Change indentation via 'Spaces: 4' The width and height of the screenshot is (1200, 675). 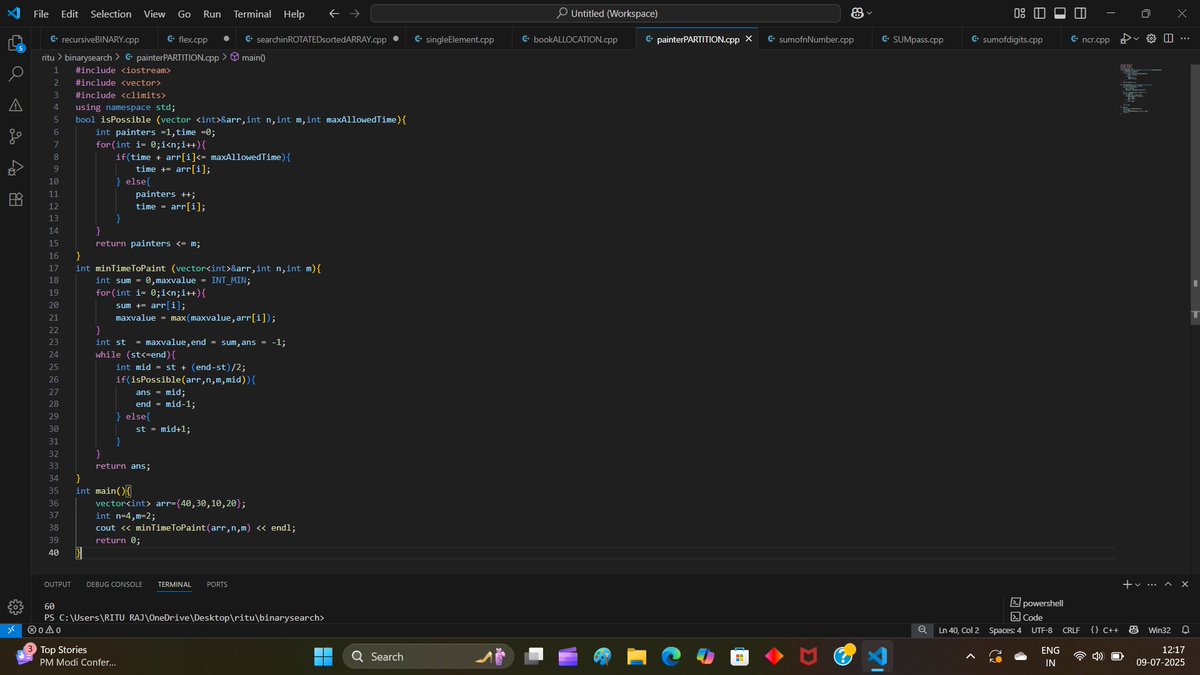[1005, 630]
